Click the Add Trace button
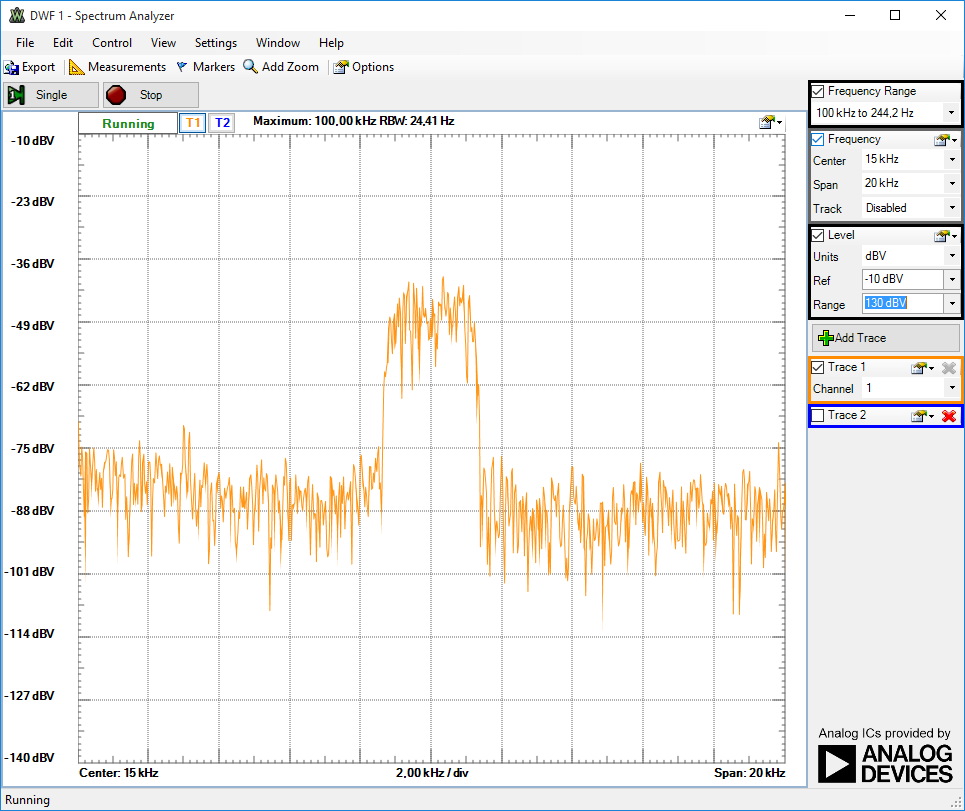This screenshot has height=811, width=965. 885,338
